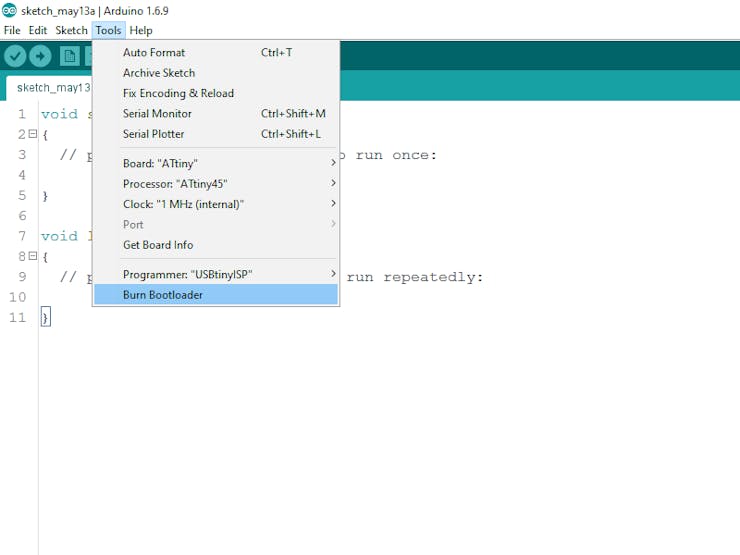Open Serial Plotter
The image size is (740, 555).
pos(216,134)
